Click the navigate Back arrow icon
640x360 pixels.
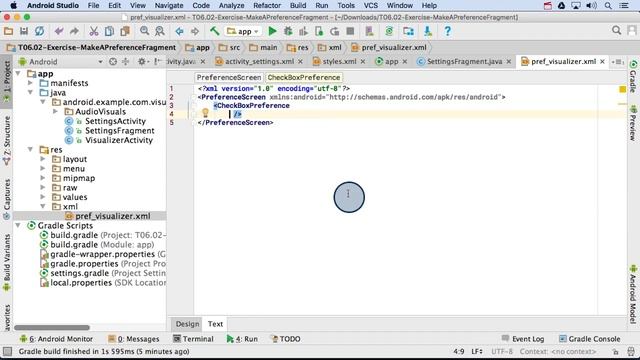coord(179,31)
